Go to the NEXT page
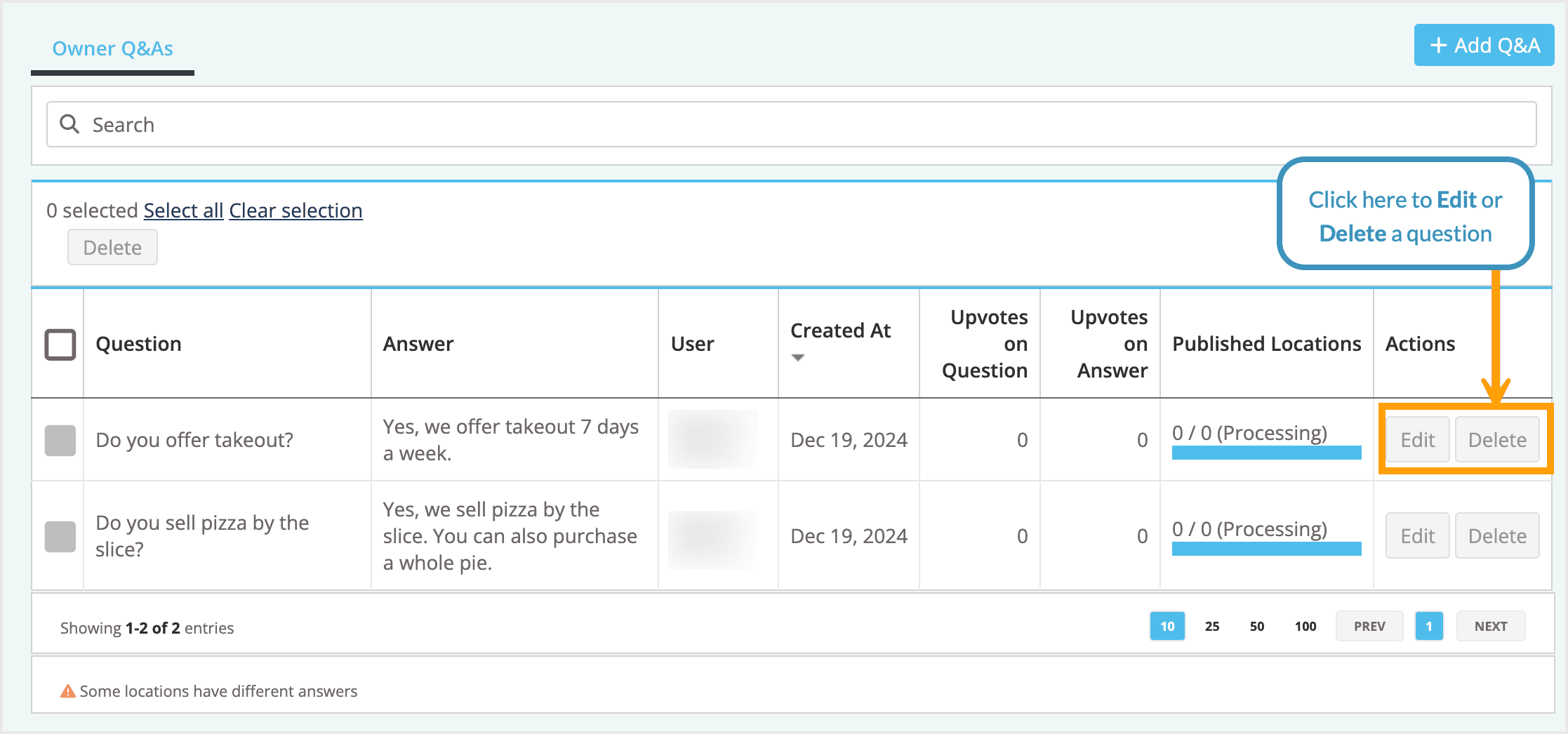The image size is (1568, 734). [1490, 625]
